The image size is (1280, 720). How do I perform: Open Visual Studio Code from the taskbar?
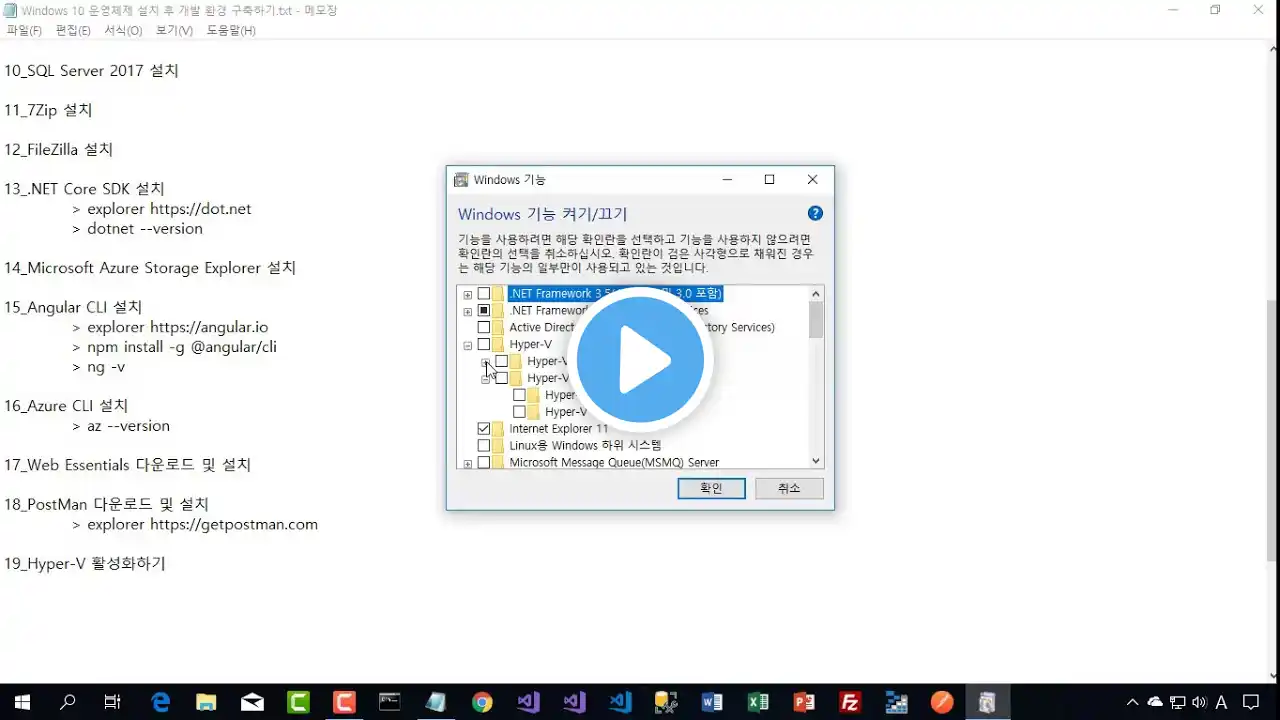pos(620,702)
